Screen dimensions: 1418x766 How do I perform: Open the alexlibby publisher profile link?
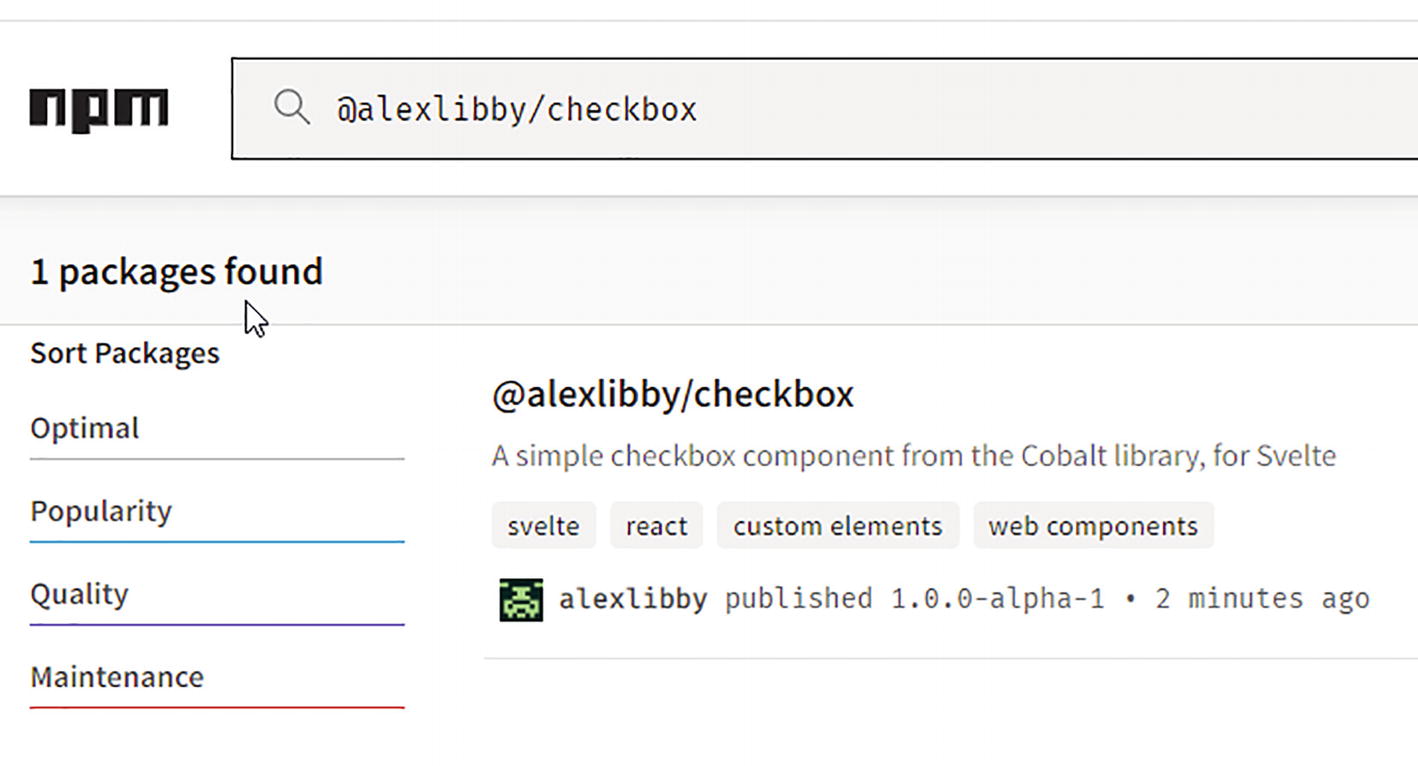coord(633,599)
